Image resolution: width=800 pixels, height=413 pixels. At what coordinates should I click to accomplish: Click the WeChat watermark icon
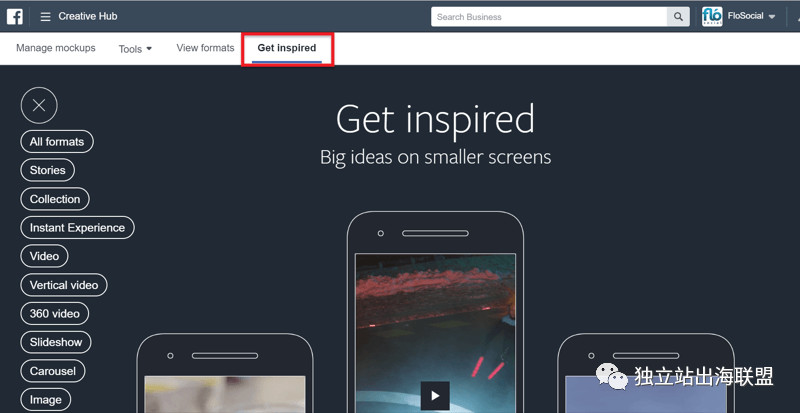pos(612,377)
